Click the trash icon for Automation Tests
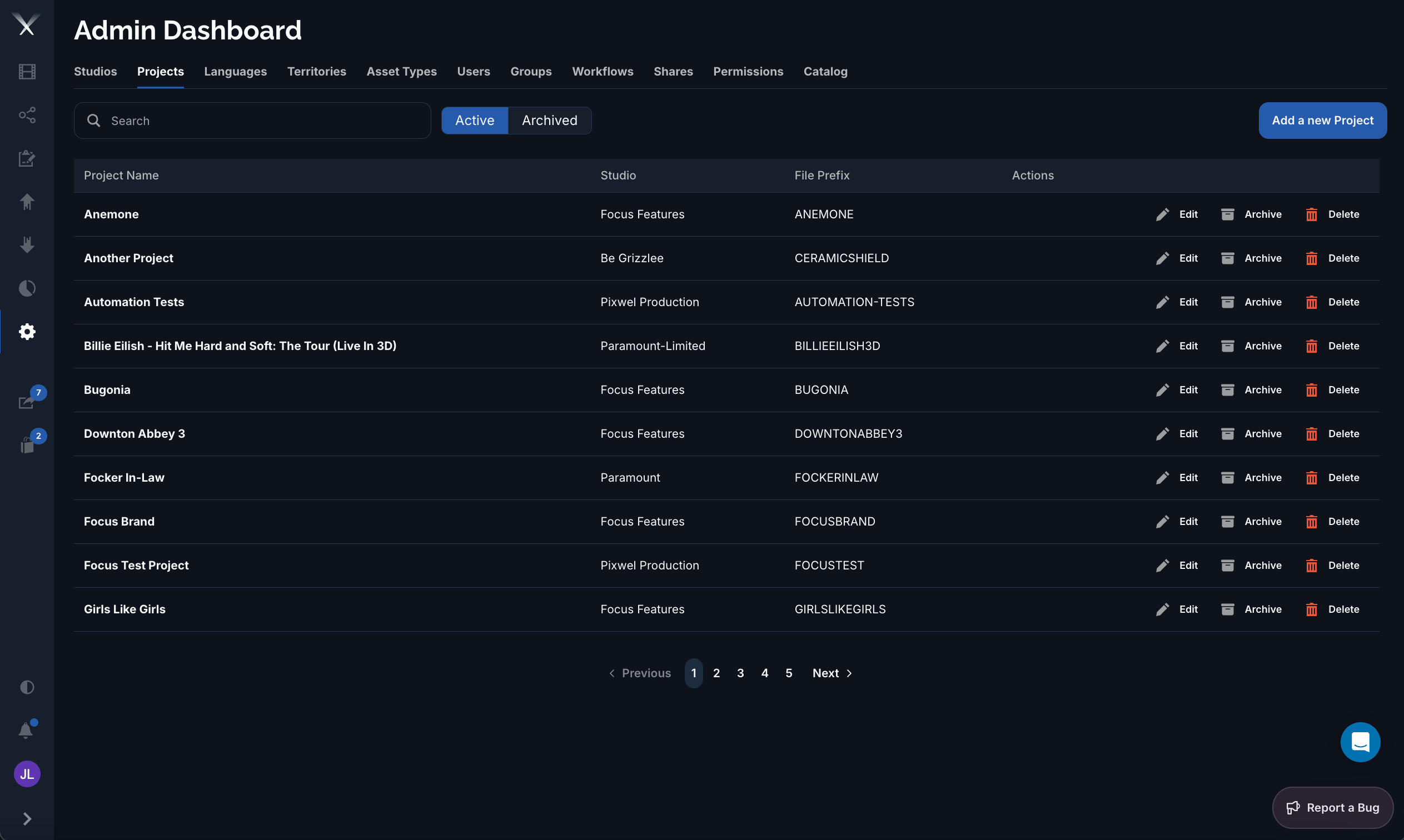Image resolution: width=1404 pixels, height=840 pixels. pos(1311,302)
